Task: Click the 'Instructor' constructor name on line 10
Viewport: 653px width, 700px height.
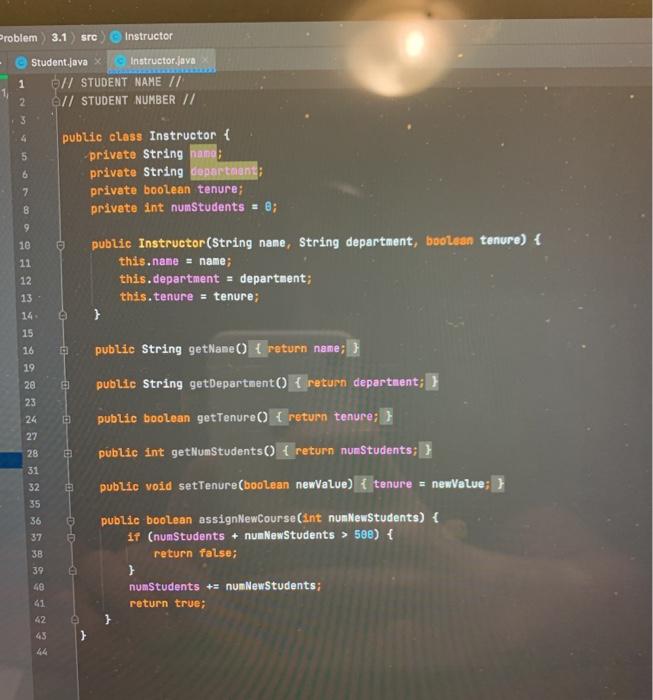Action: [171, 243]
